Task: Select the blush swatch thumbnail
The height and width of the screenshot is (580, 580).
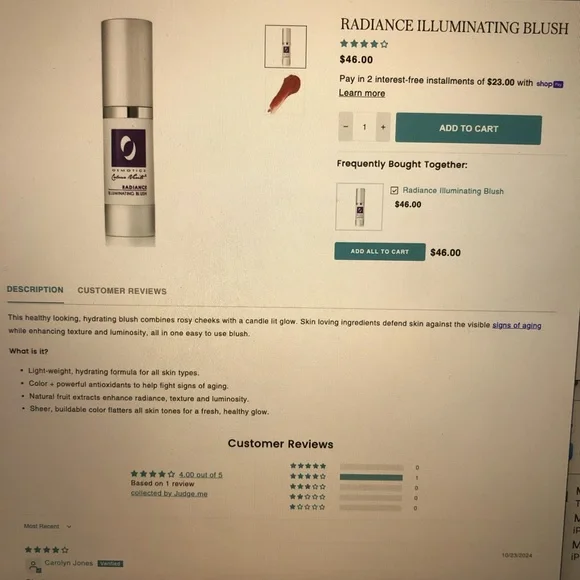Action: [x=285, y=93]
